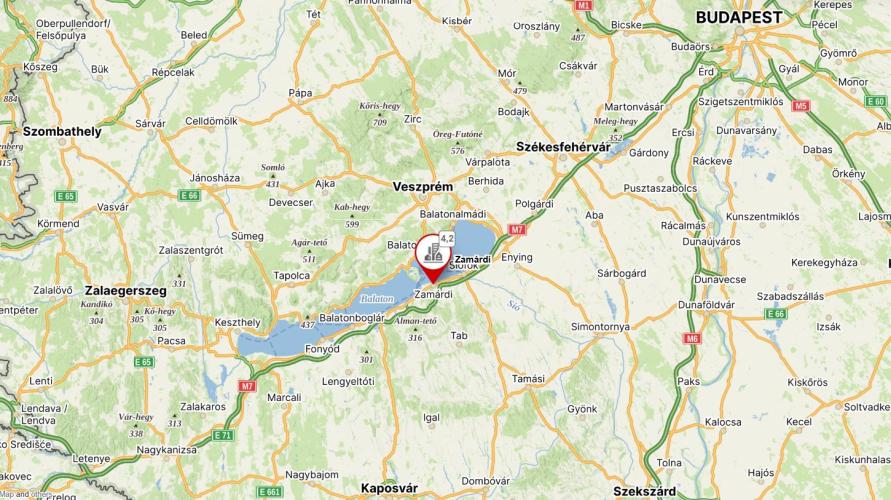The image size is (891, 500).
Task: Click the M6 motorway shield near Paks
Action: 691,339
